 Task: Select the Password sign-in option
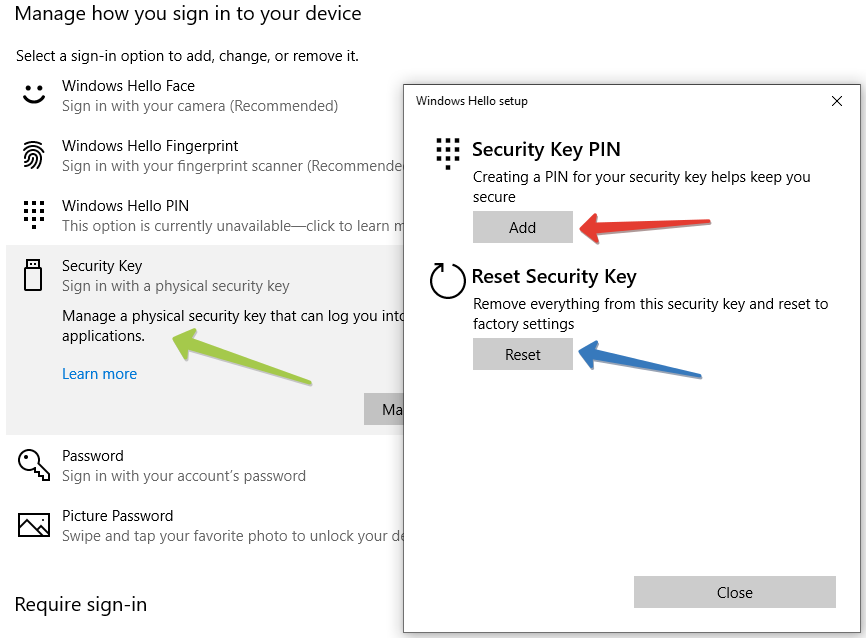point(205,466)
